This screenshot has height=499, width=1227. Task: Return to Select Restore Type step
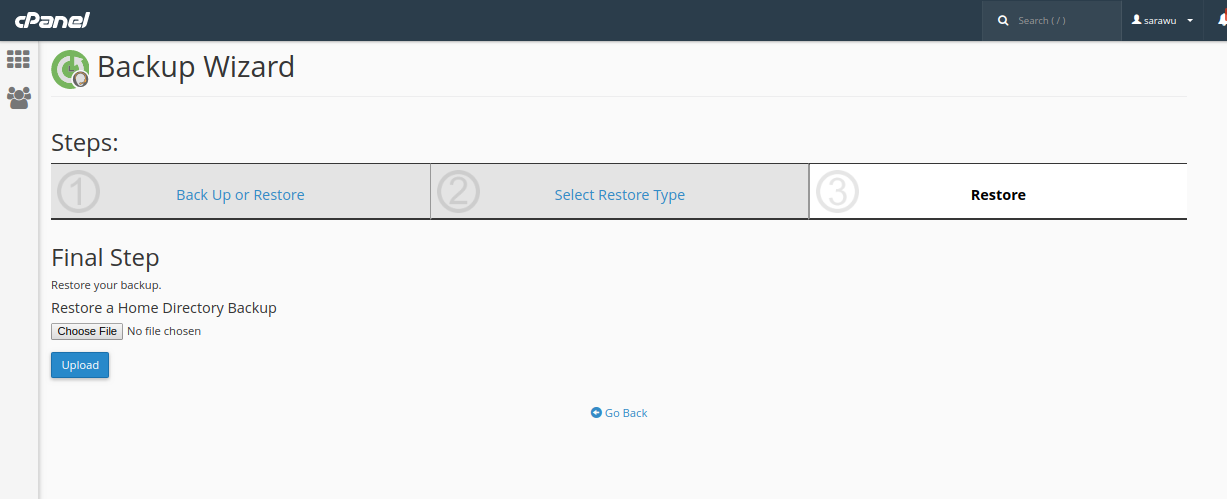(x=619, y=195)
